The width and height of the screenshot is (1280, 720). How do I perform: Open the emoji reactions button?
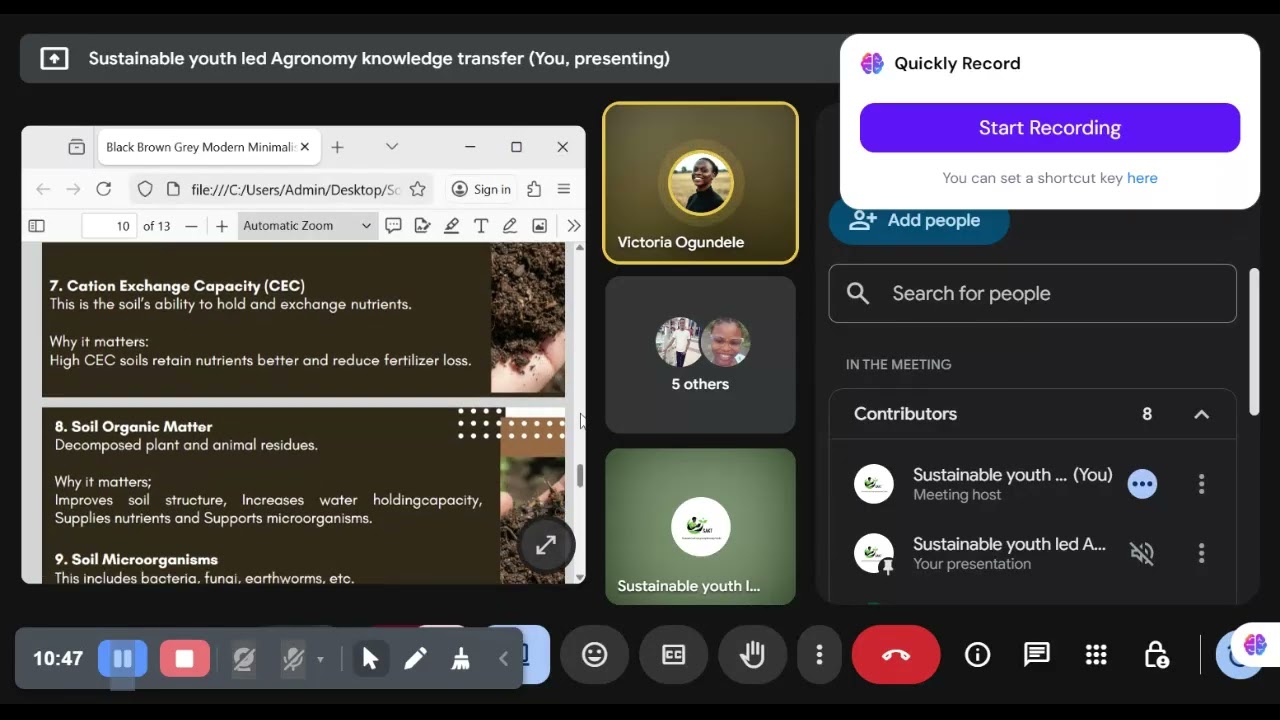[x=595, y=655]
